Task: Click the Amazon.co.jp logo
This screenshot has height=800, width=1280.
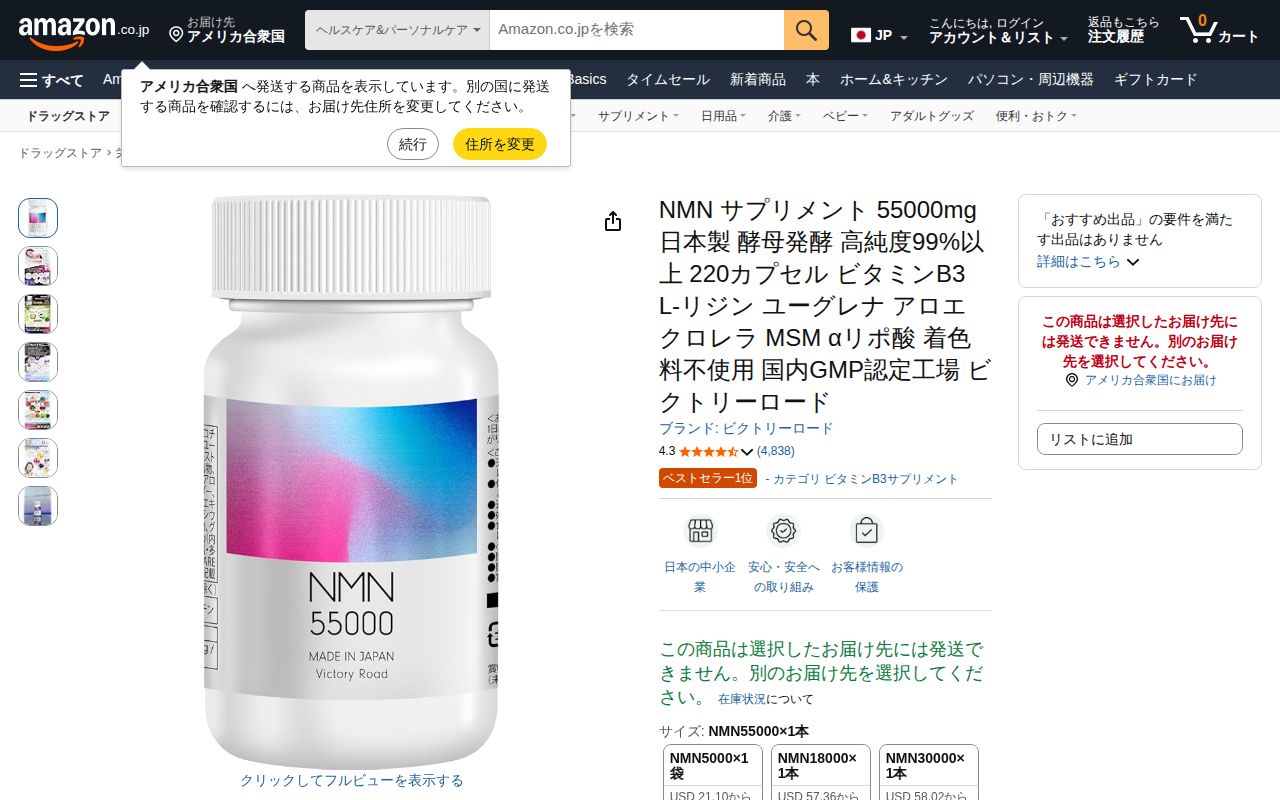Action: point(84,31)
